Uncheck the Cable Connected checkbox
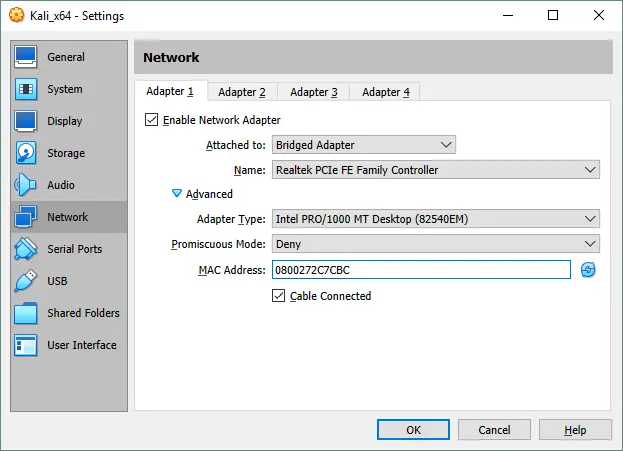This screenshot has width=623, height=451. (x=279, y=296)
